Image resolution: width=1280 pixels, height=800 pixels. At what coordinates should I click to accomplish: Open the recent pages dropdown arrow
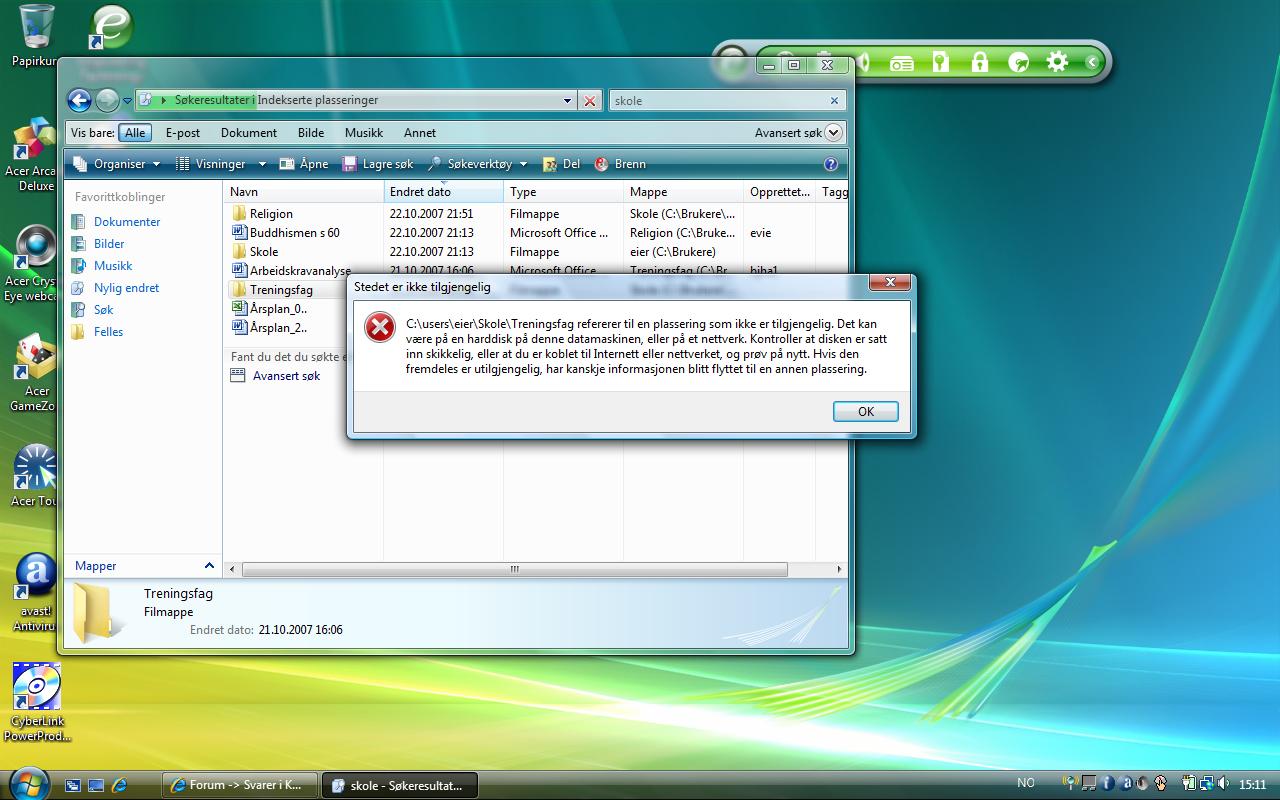[127, 101]
